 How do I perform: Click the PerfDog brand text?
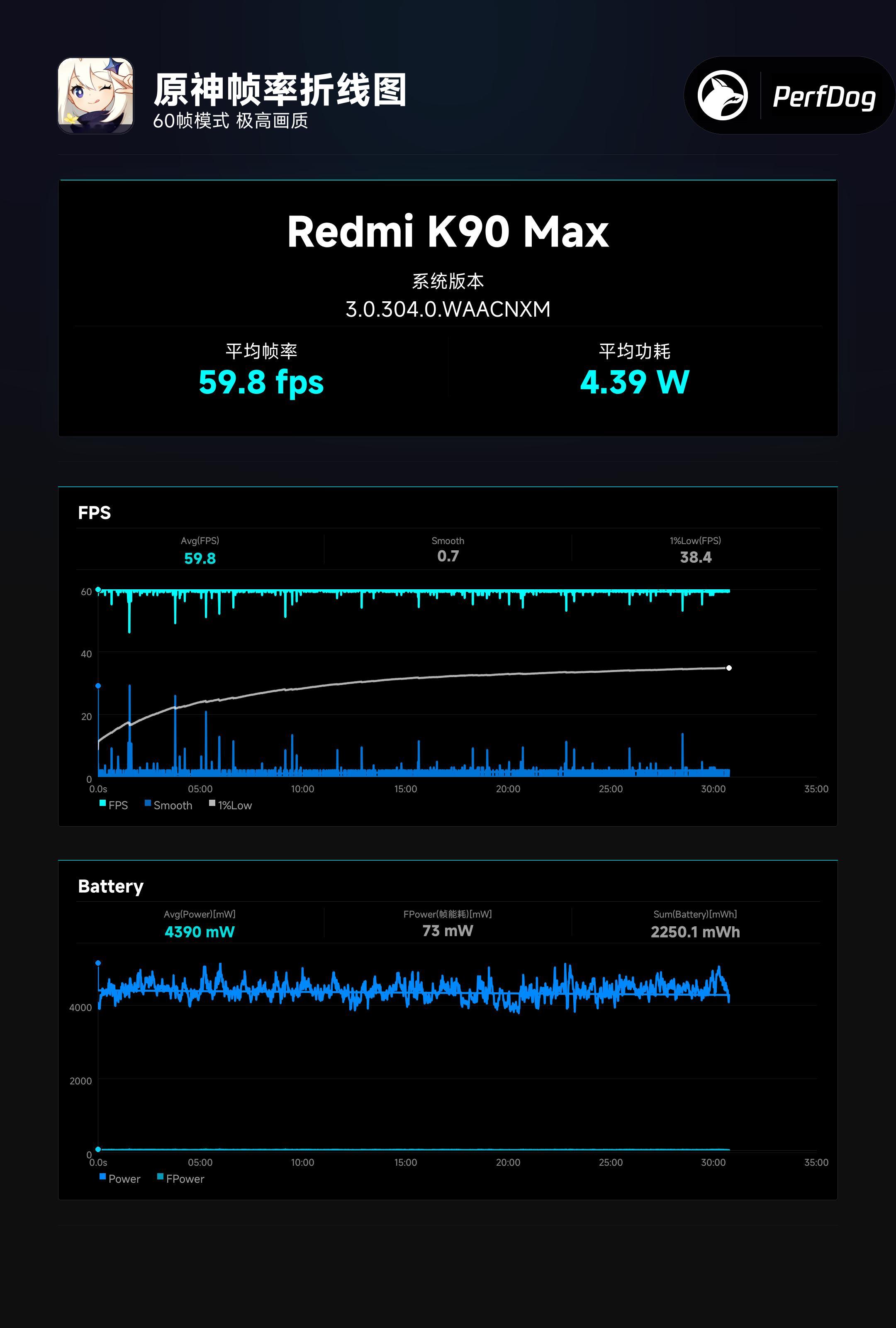pos(823,97)
